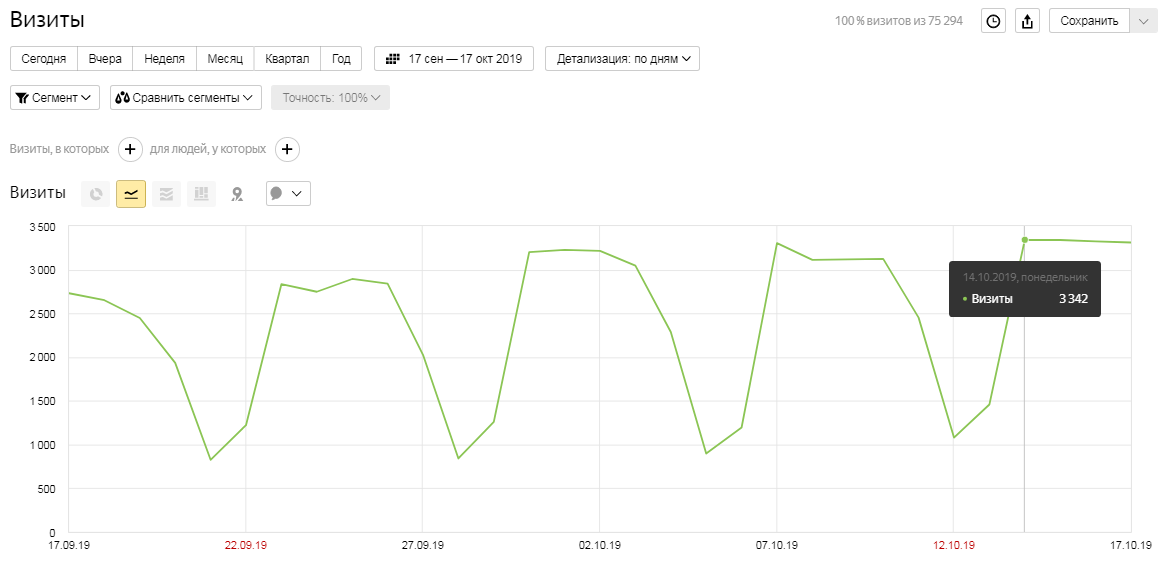The width and height of the screenshot is (1164, 568).
Task: Open Детализация: по дням dropdown
Action: [x=622, y=59]
